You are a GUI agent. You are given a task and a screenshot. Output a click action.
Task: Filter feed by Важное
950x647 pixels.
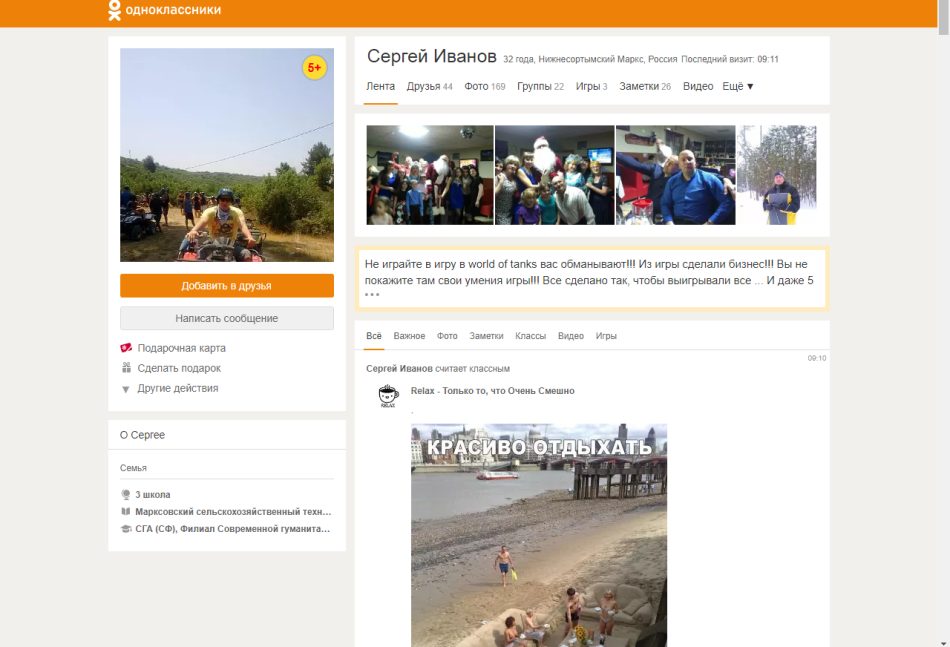(x=409, y=336)
